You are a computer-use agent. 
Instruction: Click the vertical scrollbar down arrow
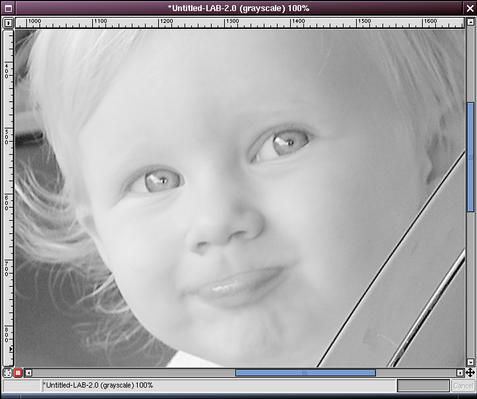tap(470, 362)
